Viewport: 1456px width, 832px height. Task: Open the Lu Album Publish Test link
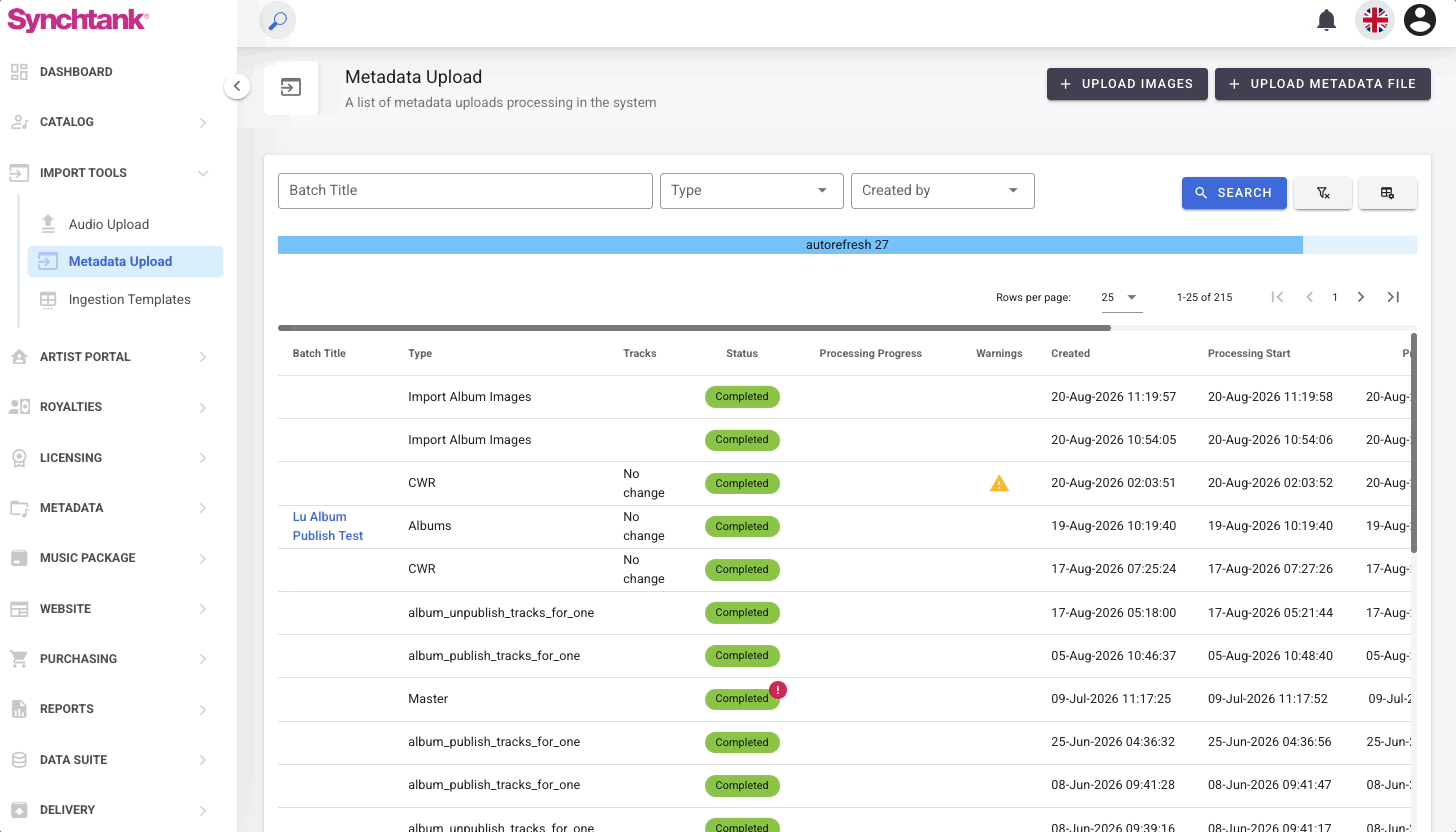[x=327, y=526]
